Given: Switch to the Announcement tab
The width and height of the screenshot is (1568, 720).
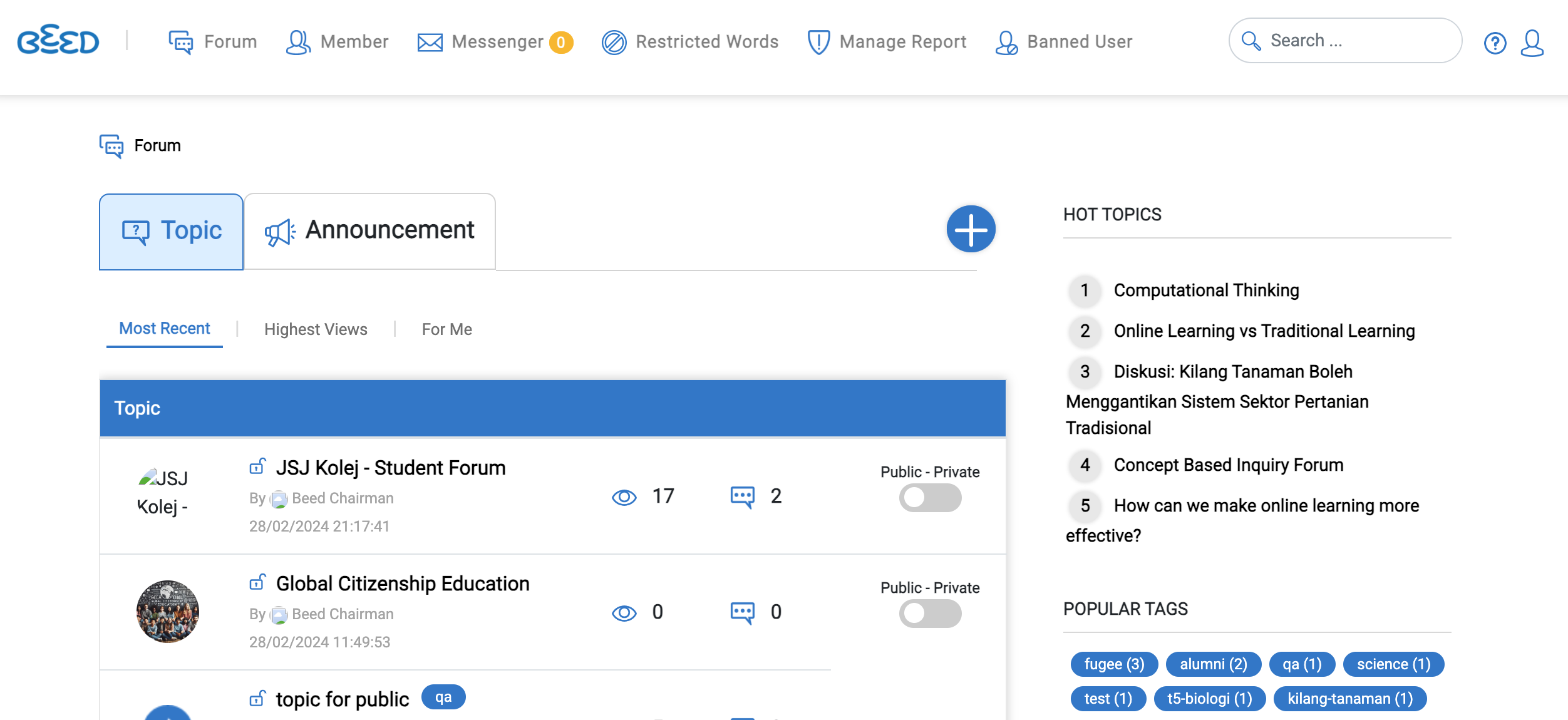Looking at the screenshot, I should click(369, 231).
